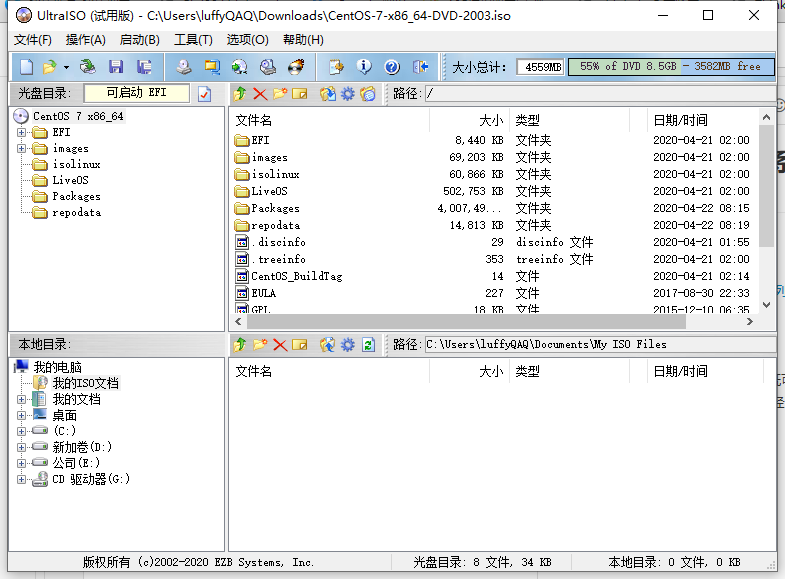Create new folder in disc directory toolbar
The image size is (785, 579).
coord(280,94)
